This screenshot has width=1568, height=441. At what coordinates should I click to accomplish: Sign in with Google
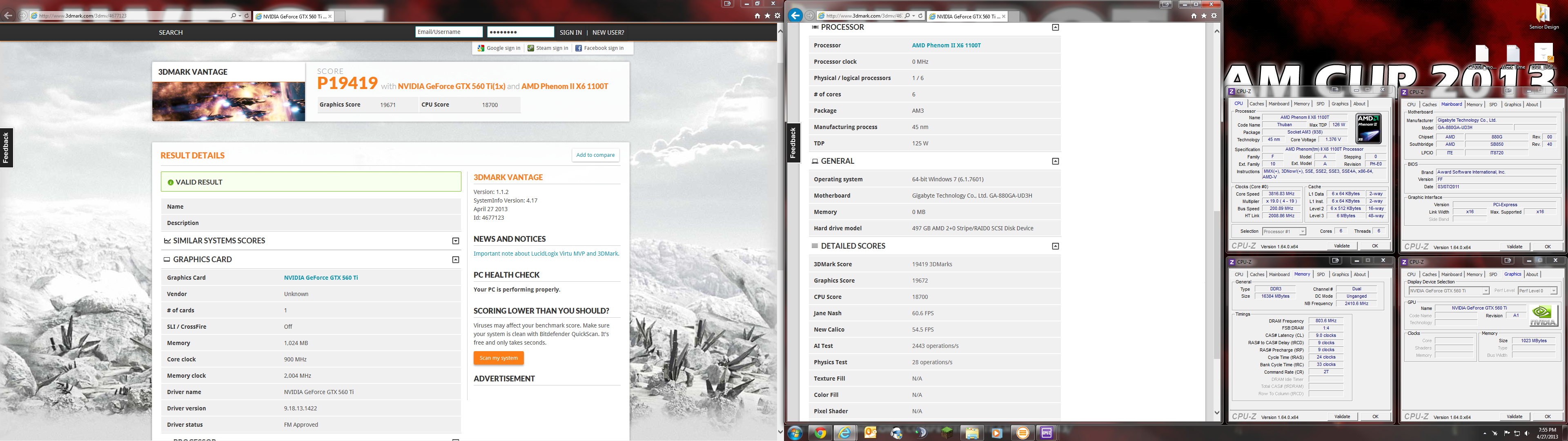[499, 48]
